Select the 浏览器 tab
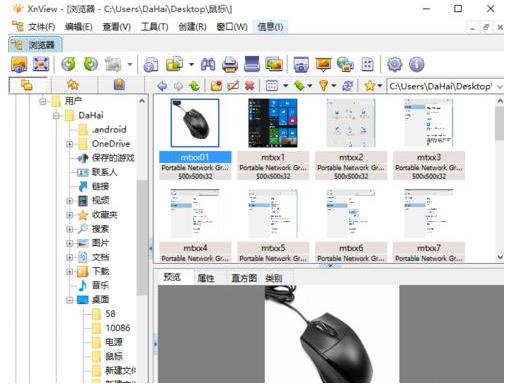 click(x=35, y=44)
